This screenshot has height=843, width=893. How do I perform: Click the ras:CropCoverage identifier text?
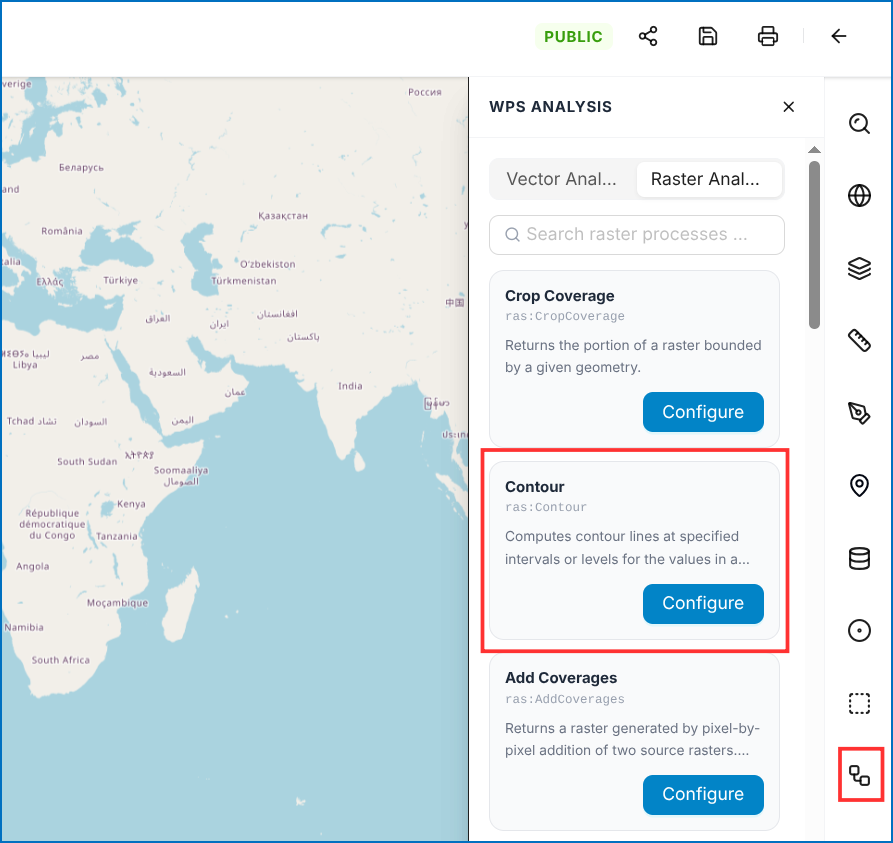coord(565,316)
